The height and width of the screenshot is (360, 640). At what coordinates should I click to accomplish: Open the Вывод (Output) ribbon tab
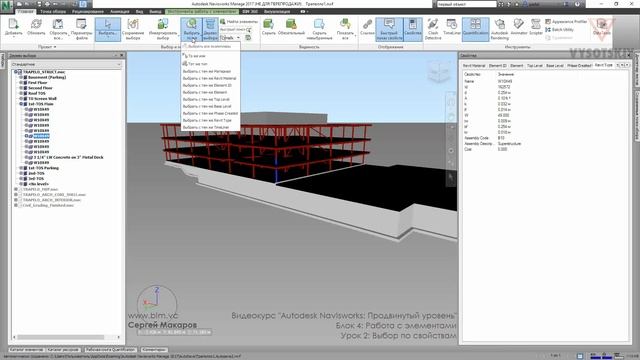[x=155, y=11]
